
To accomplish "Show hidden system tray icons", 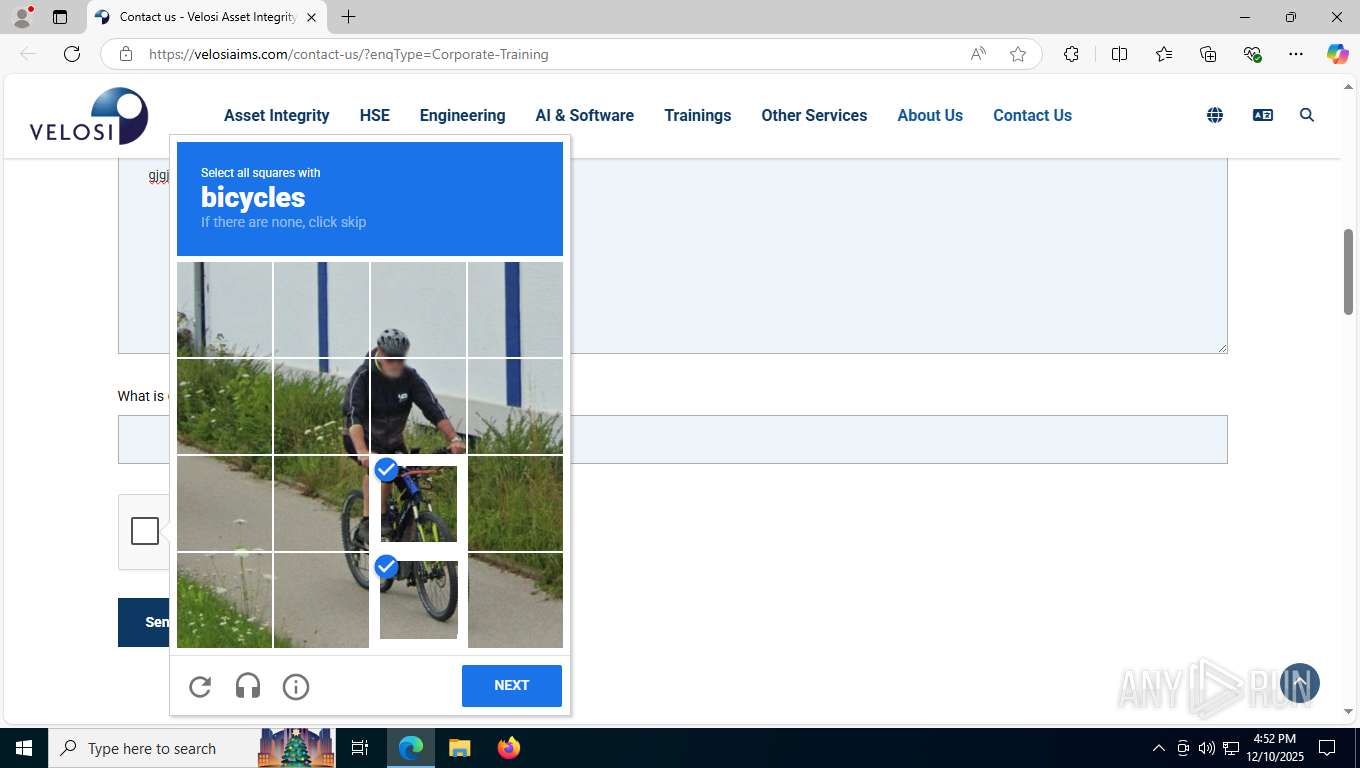I will [x=1159, y=748].
